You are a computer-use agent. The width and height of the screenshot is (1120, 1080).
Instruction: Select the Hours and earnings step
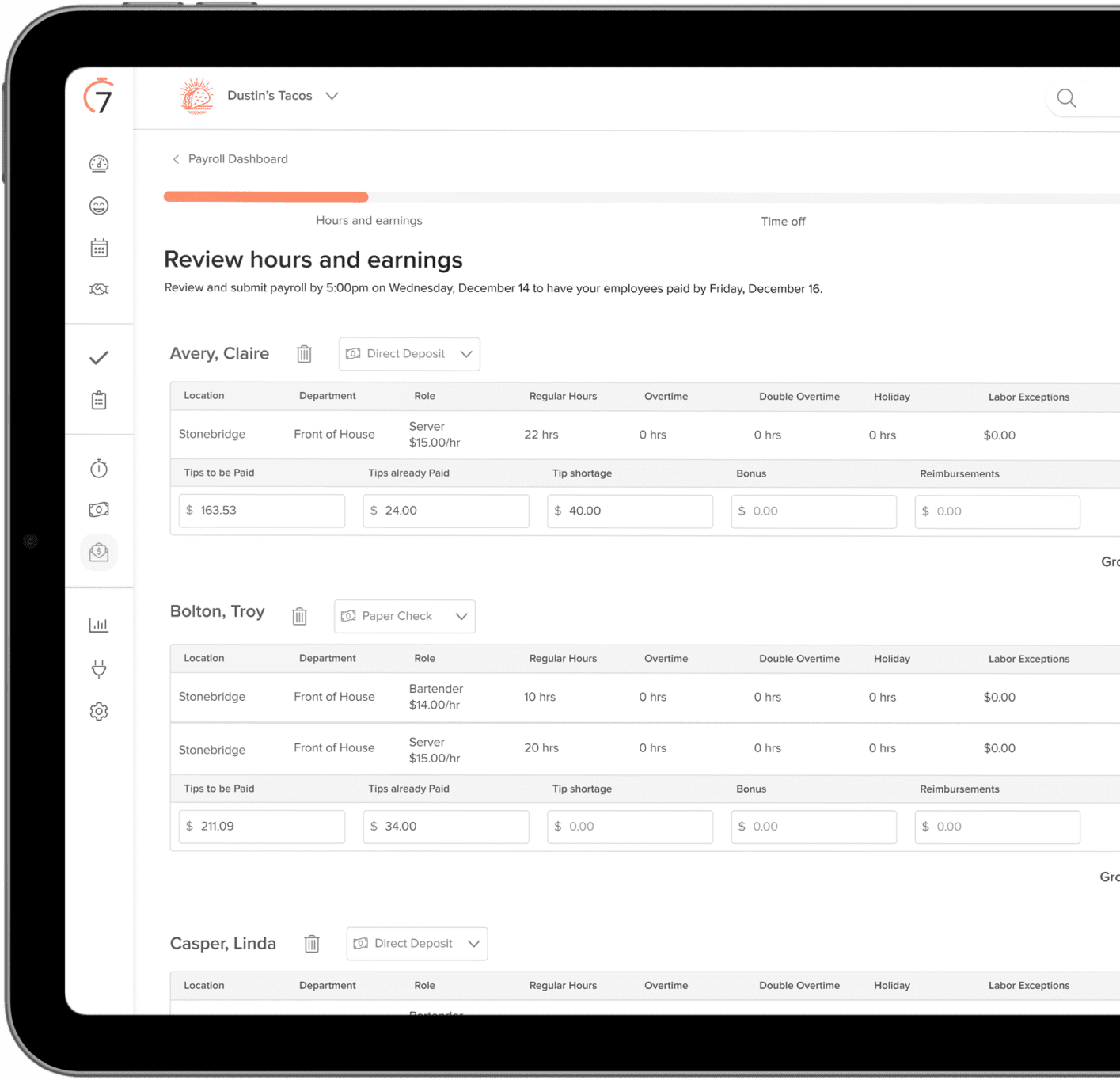tap(369, 221)
